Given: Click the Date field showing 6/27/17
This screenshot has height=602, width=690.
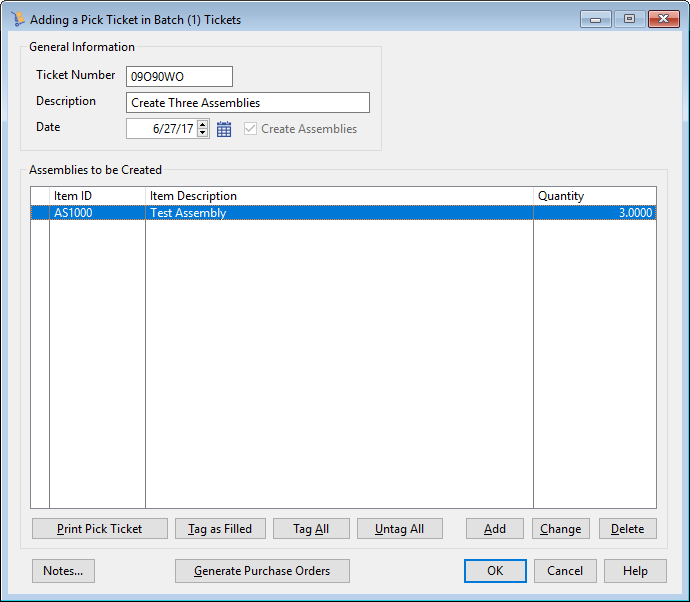Looking at the screenshot, I should (161, 129).
